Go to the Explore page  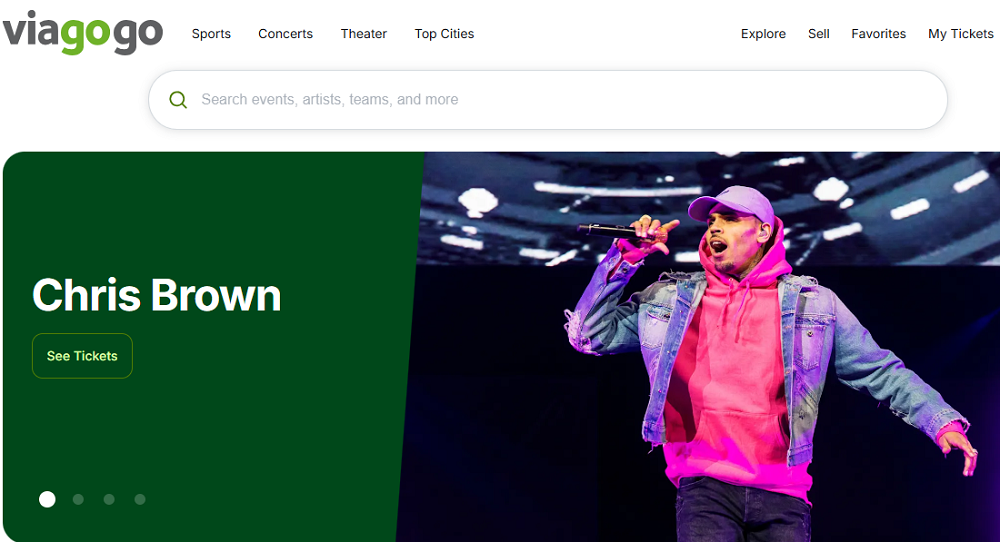click(x=763, y=34)
